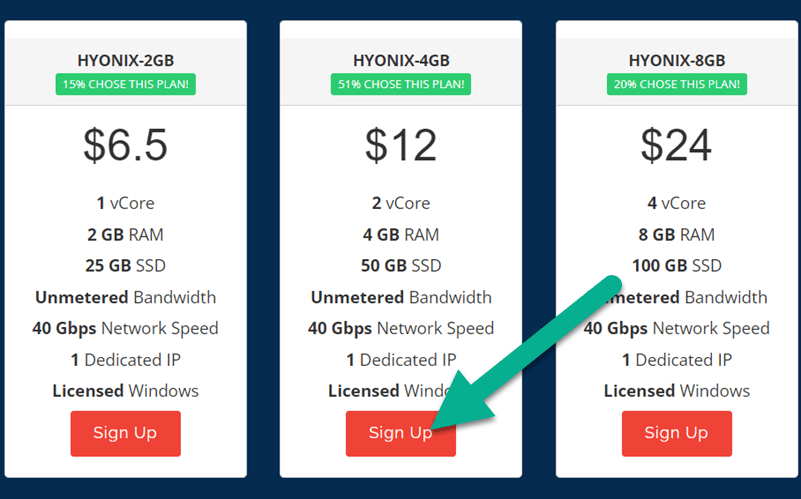801x499 pixels.
Task: Click the '20% CHOSE THIS PLAN!' badge
Action: (x=677, y=84)
